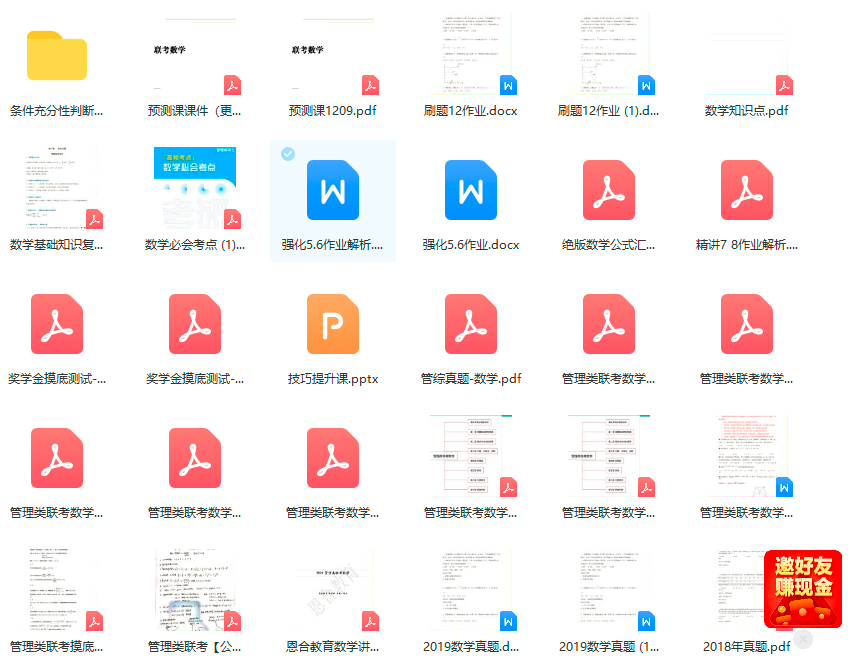Open the 2019数学真题 Word document preview
Viewport: 848px width, 662px height.
[471, 590]
